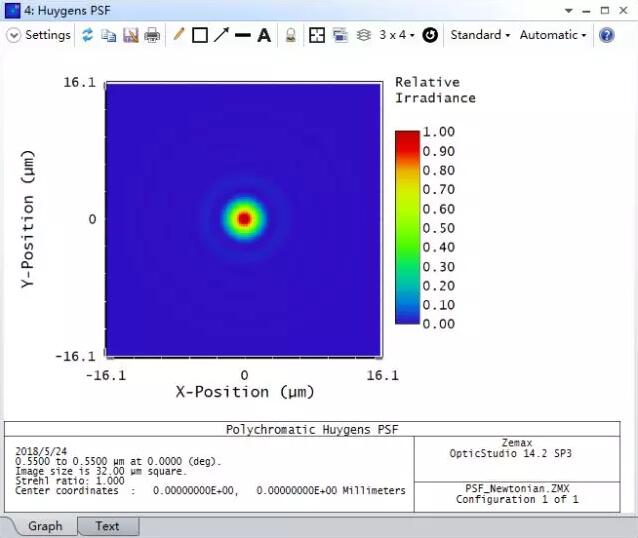Click the help question mark button
The width and height of the screenshot is (638, 538).
tap(606, 35)
